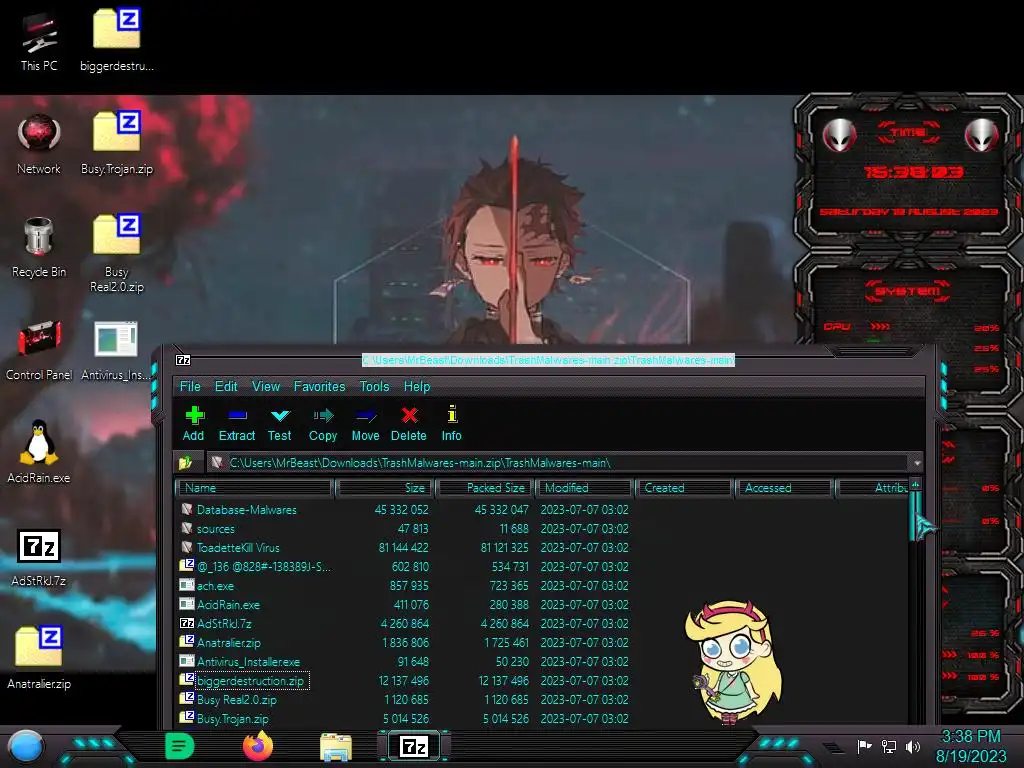Sort by the Size column header

click(385, 488)
